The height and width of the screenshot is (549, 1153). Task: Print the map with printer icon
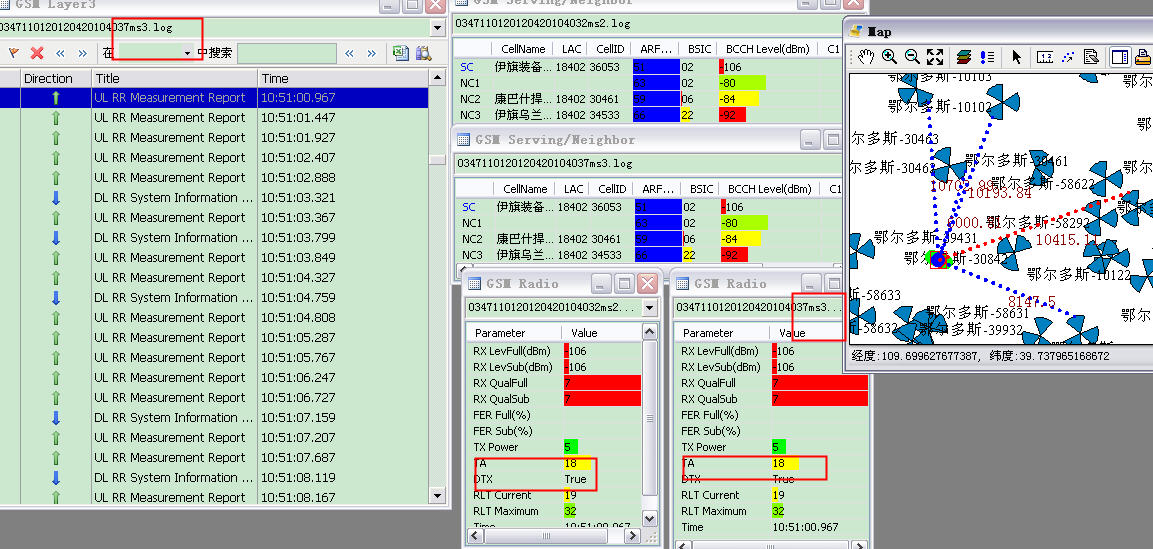click(1143, 57)
